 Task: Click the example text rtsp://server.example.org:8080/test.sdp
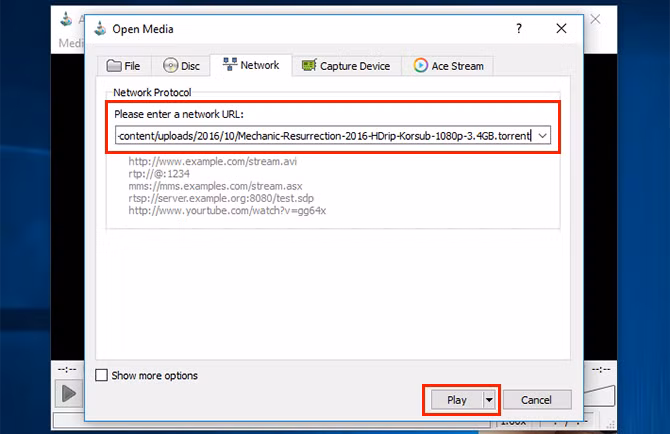click(221, 199)
